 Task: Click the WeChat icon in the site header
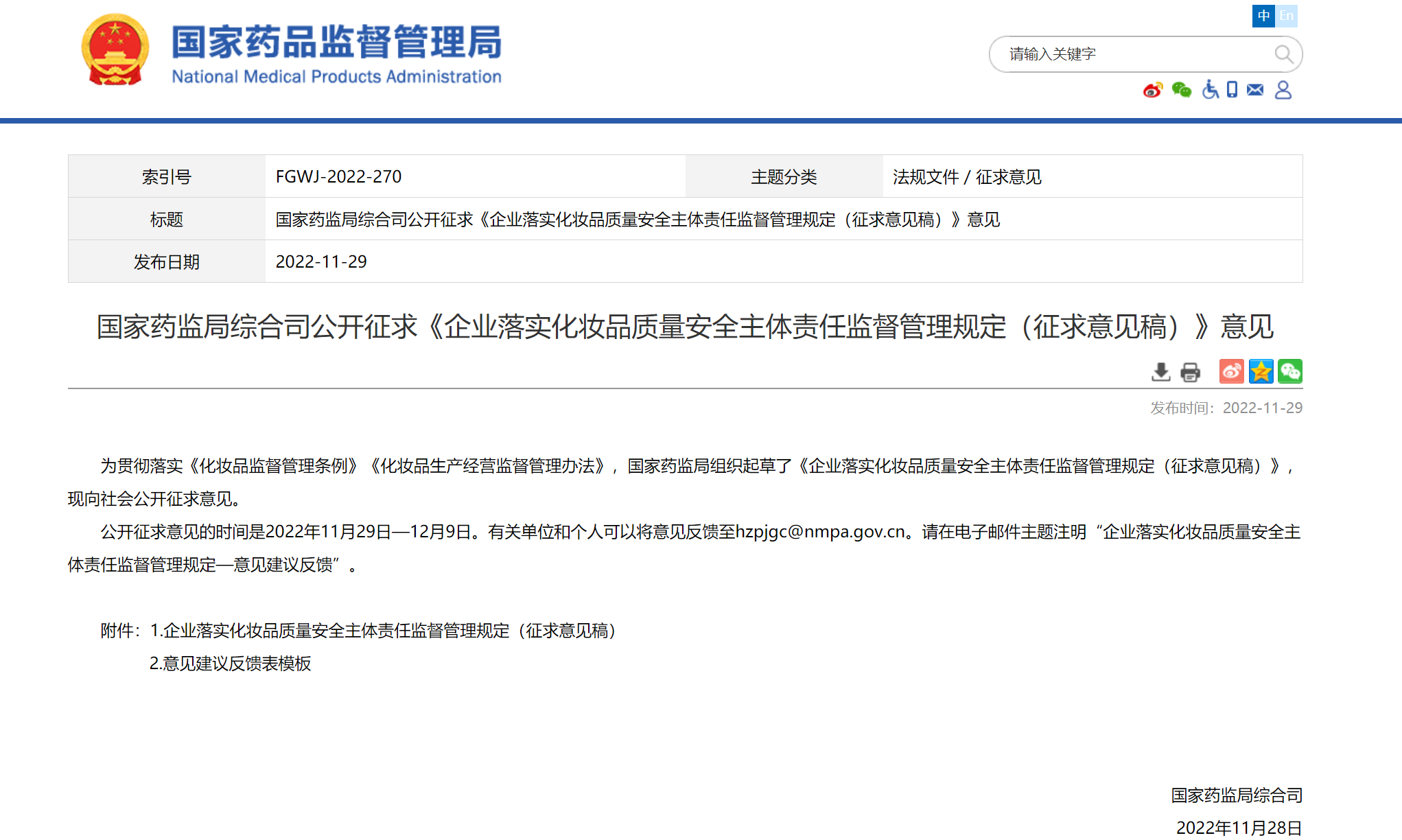(1181, 89)
